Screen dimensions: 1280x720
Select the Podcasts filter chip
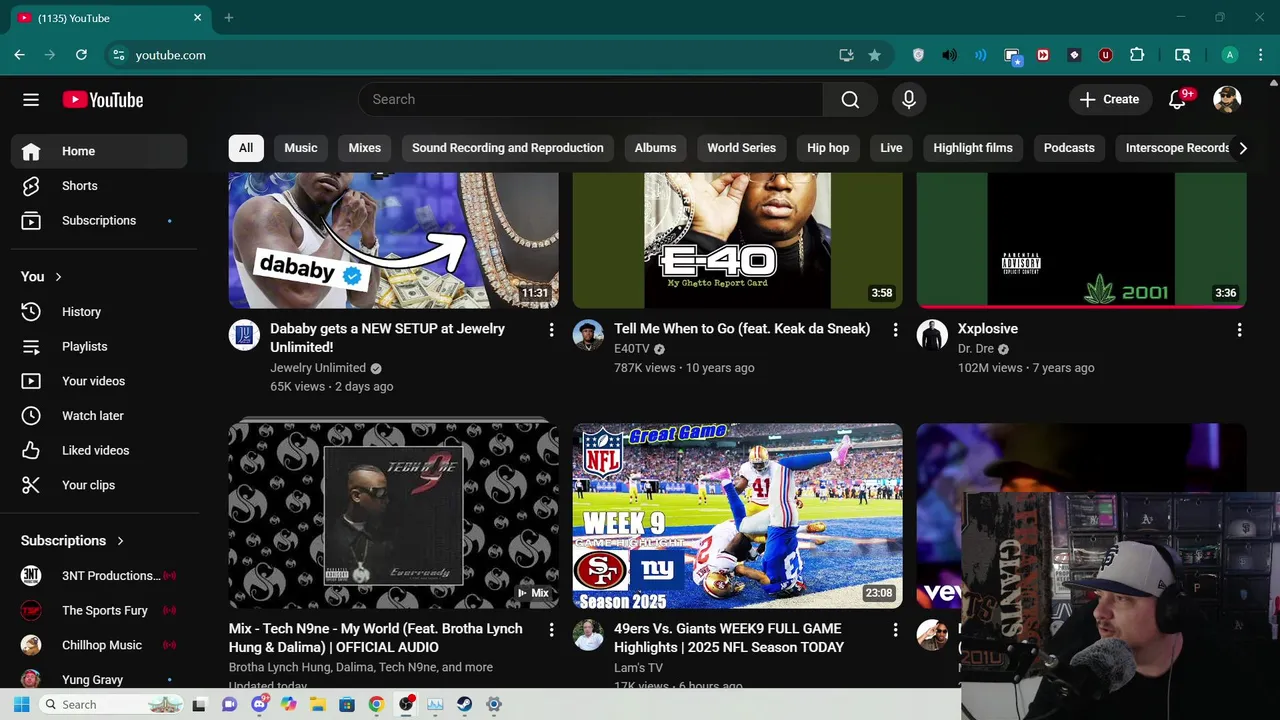pyautogui.click(x=1069, y=148)
